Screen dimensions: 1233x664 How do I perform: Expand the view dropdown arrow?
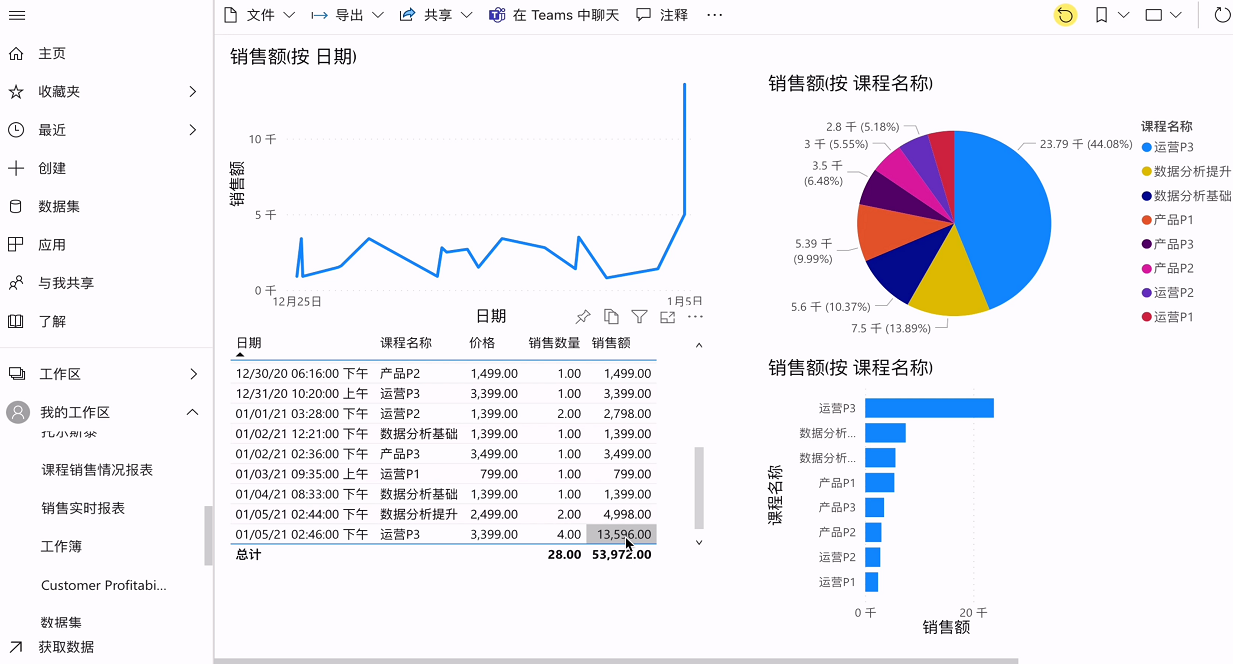coord(1176,15)
